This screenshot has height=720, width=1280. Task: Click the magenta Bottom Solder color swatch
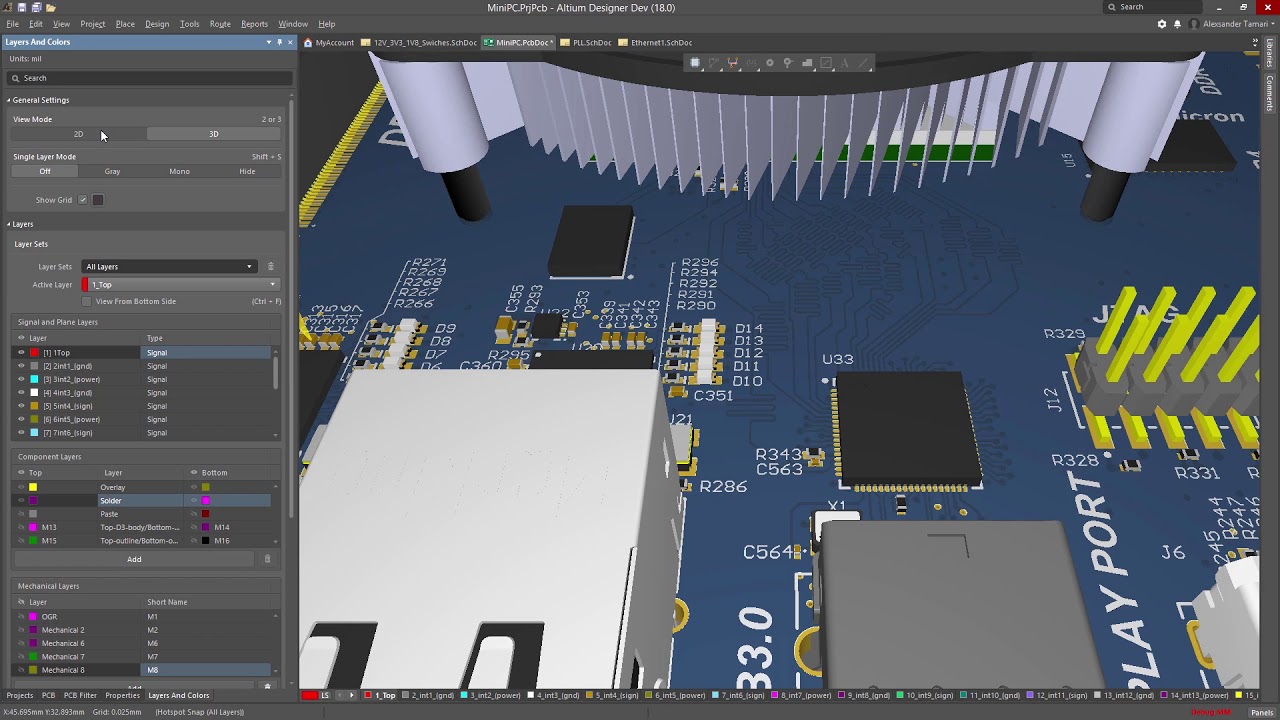(205, 500)
